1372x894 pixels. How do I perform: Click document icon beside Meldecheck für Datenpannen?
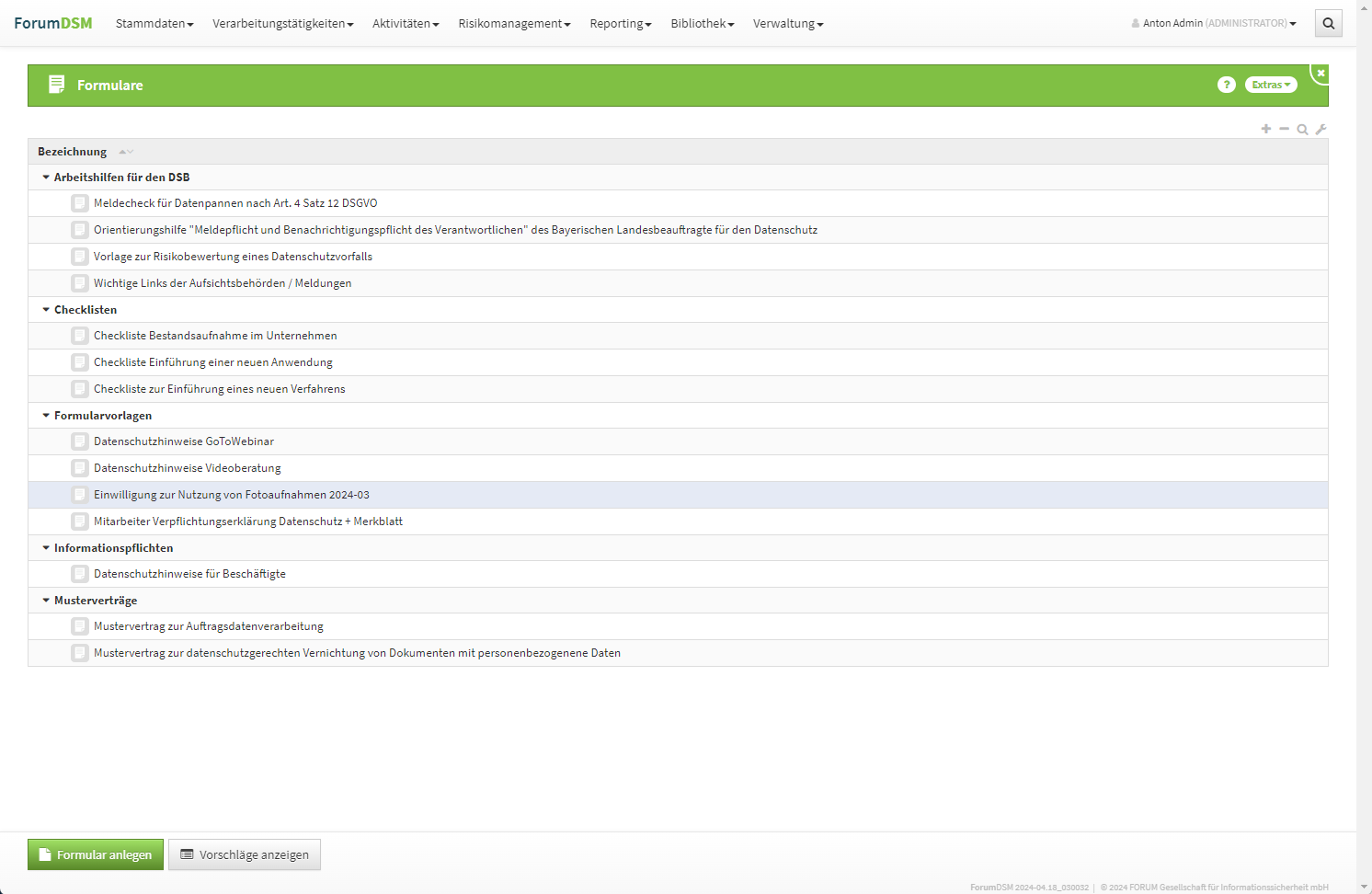click(x=80, y=203)
